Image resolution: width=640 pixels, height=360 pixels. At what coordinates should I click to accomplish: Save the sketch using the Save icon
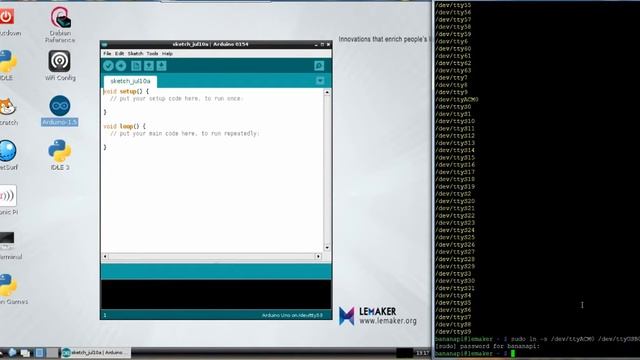[x=161, y=66]
